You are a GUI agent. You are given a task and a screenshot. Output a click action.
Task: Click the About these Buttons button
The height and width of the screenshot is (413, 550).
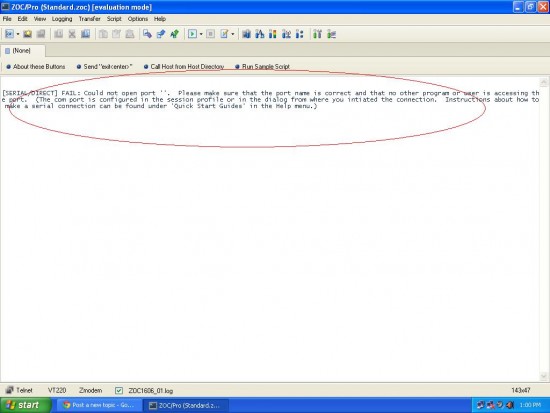(36, 67)
